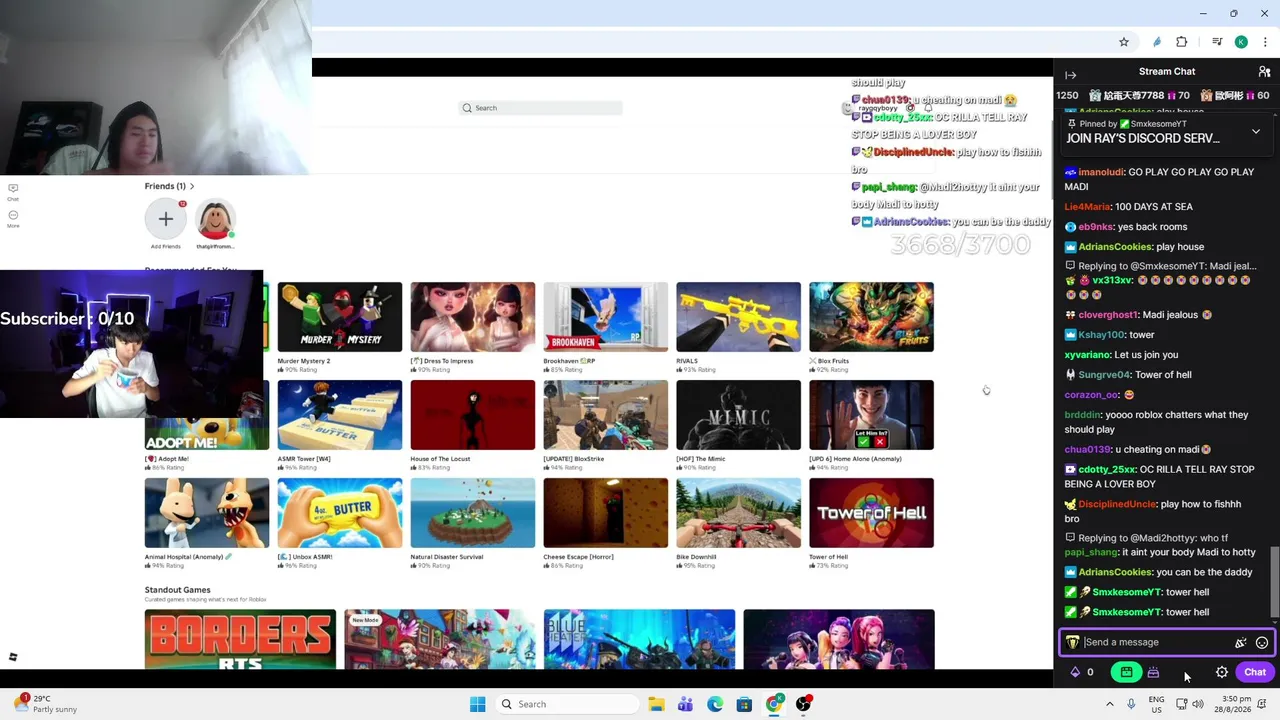
Task: Open Microsoft Store from taskbar
Action: point(744,705)
